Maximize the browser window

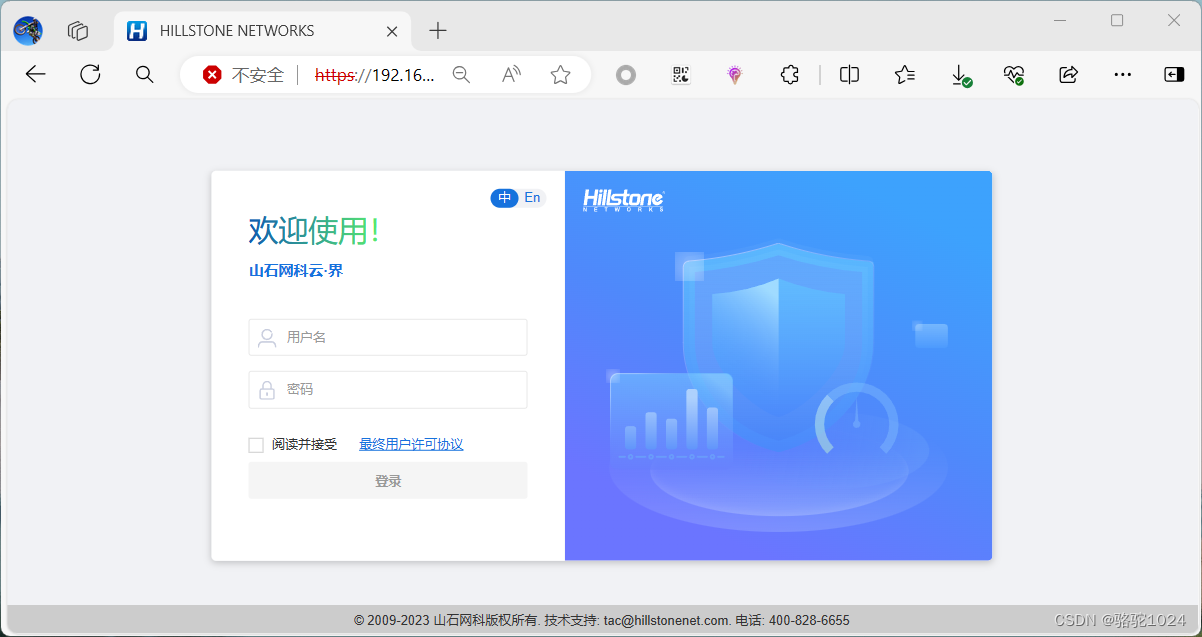pos(1117,20)
